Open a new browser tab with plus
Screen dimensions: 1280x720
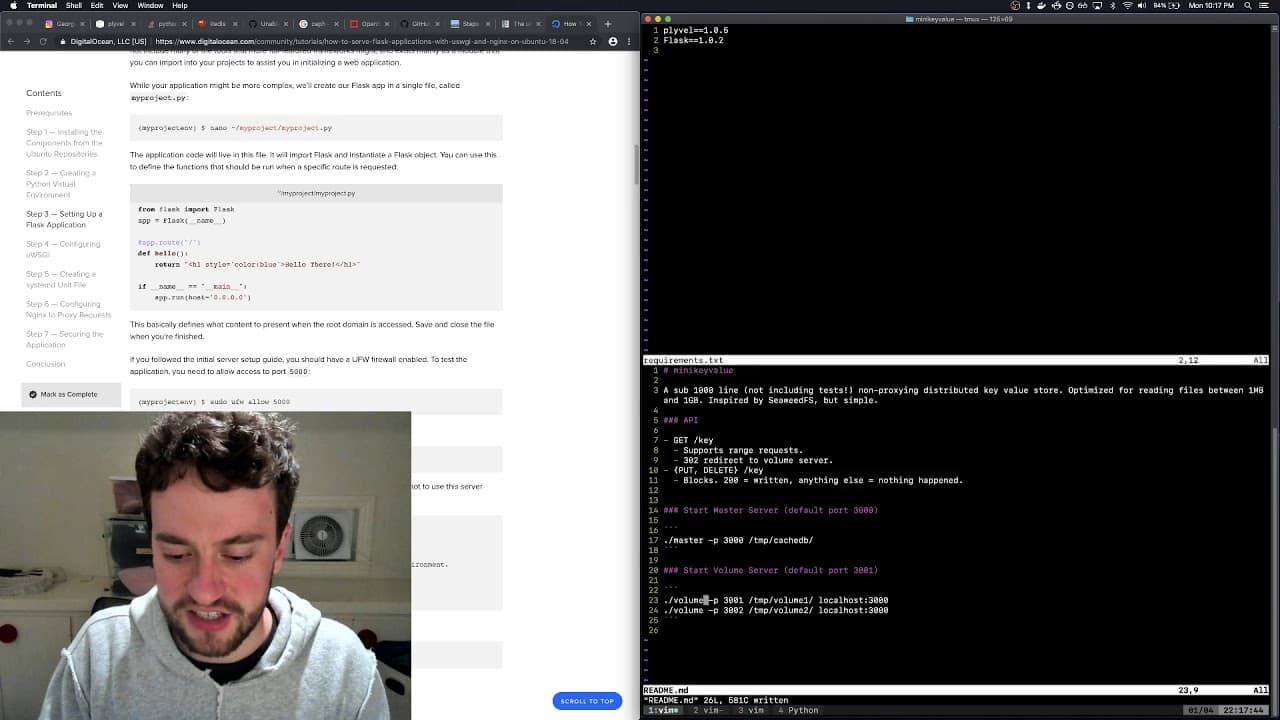coord(607,23)
